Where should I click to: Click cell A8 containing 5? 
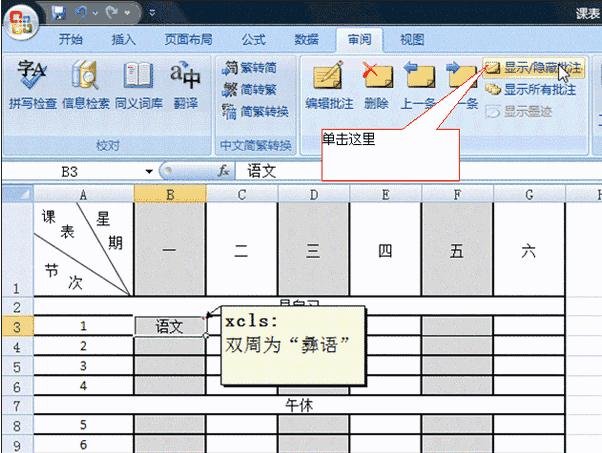[83, 425]
